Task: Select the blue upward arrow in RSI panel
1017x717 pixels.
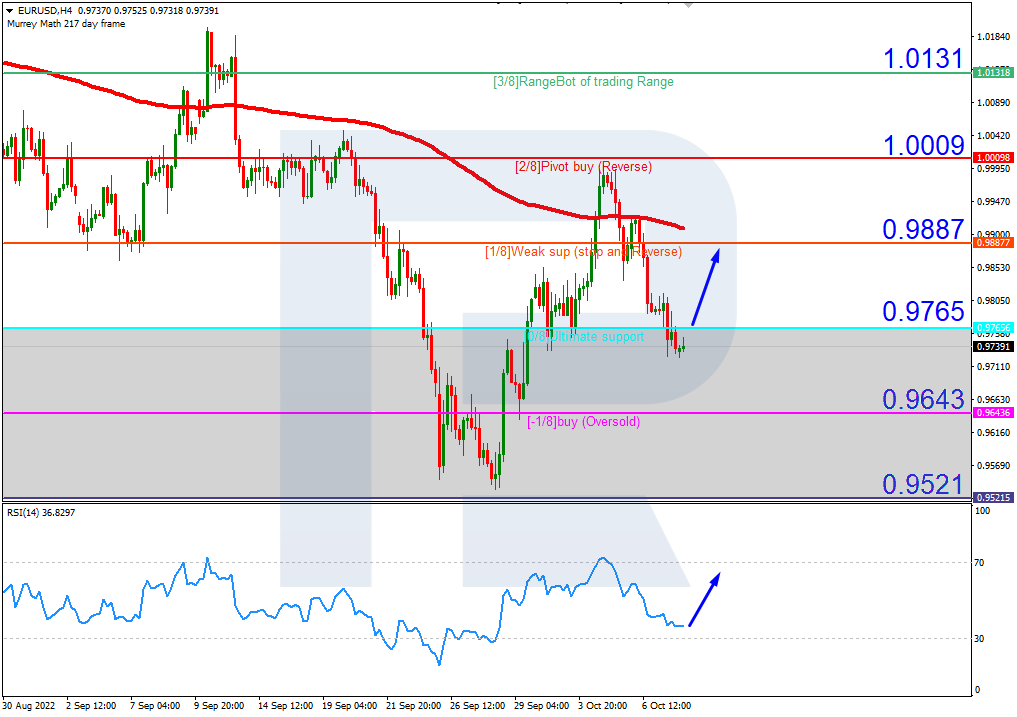Action: [703, 600]
